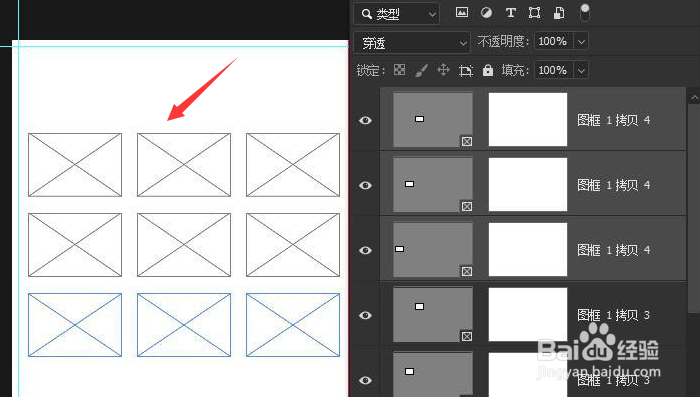Screen dimensions: 700x397
Task: Click the lowest 图框 1 拷贝 4 layer name
Action: pyautogui.click(x=613, y=250)
